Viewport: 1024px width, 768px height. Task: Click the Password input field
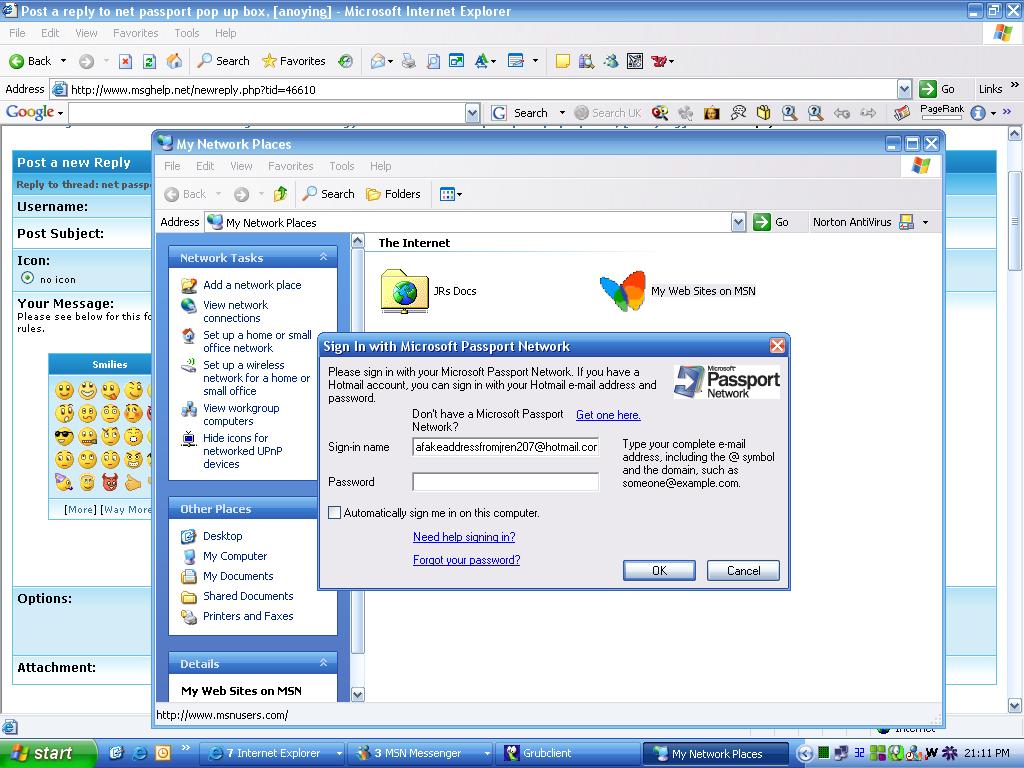(505, 482)
